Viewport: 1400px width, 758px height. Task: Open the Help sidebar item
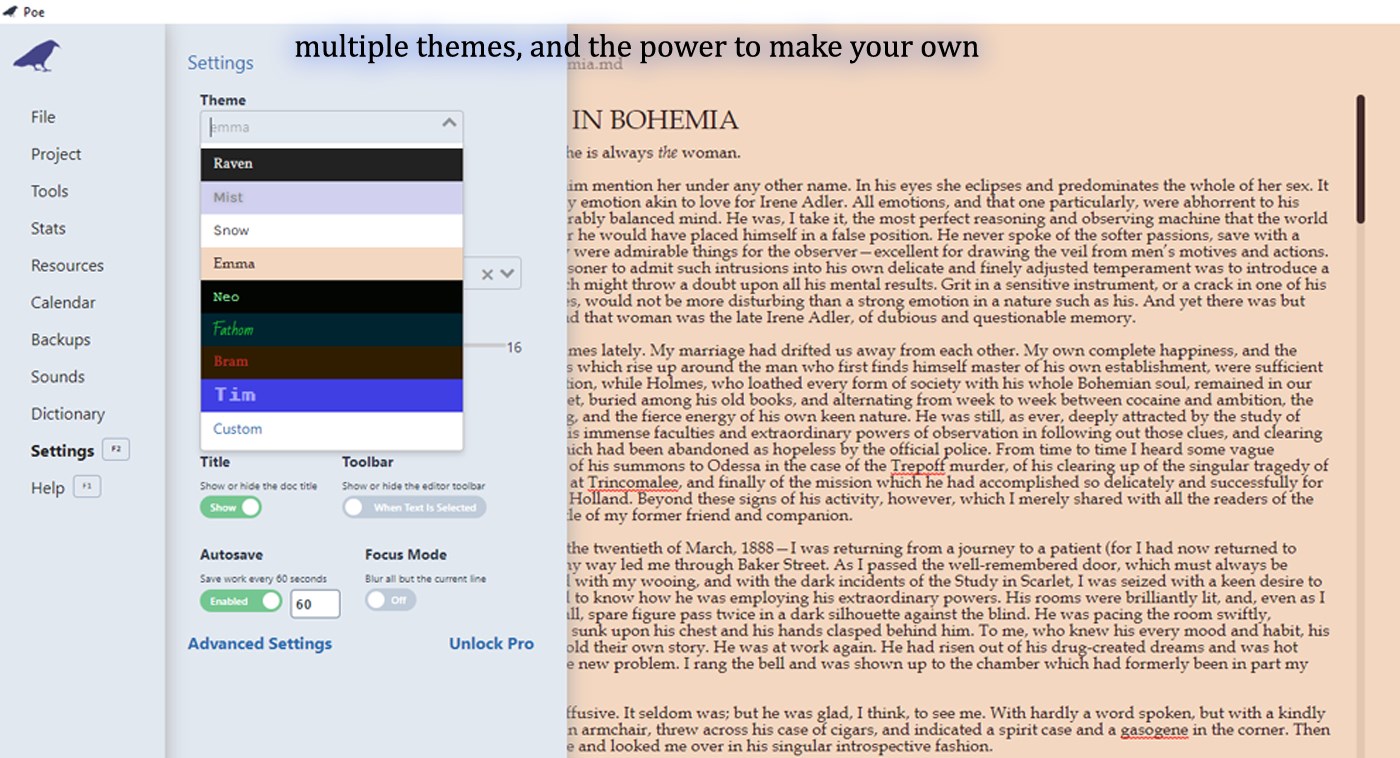(x=47, y=488)
